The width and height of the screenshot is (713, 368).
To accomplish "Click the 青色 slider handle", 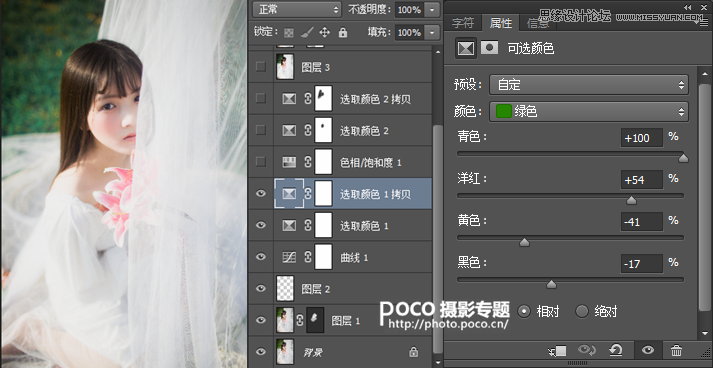I will tap(683, 158).
